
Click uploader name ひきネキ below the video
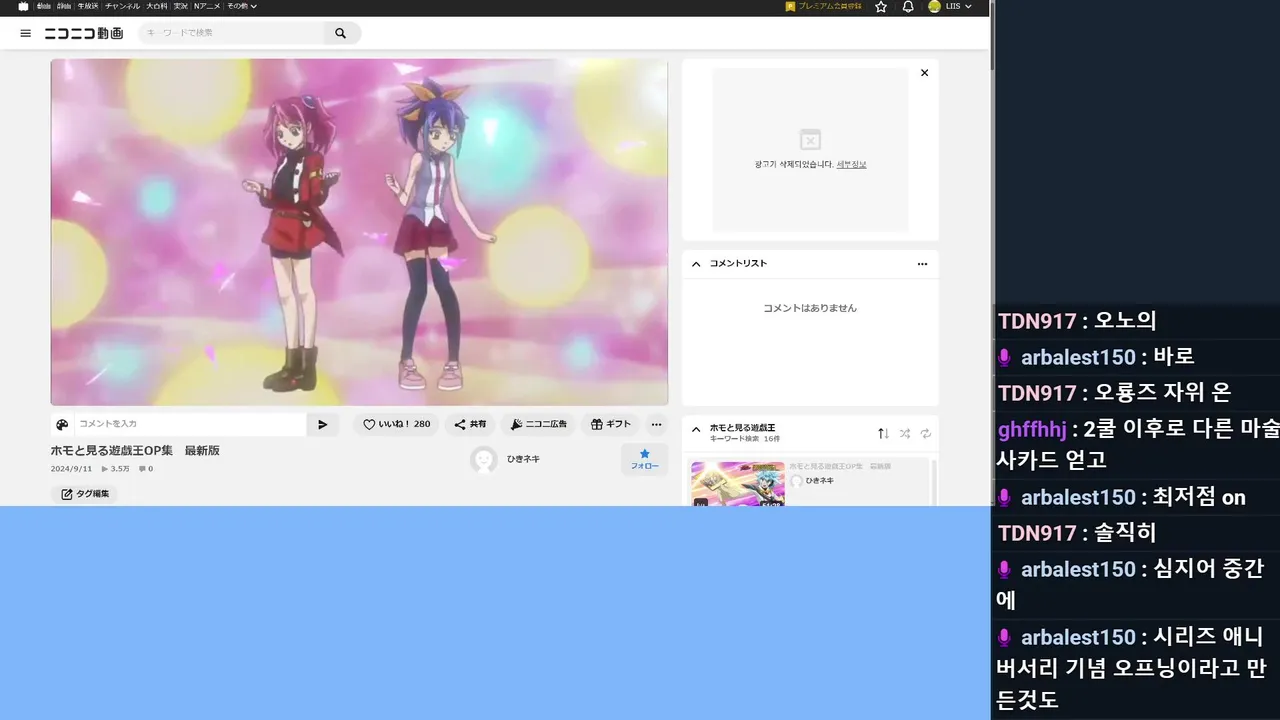click(523, 459)
